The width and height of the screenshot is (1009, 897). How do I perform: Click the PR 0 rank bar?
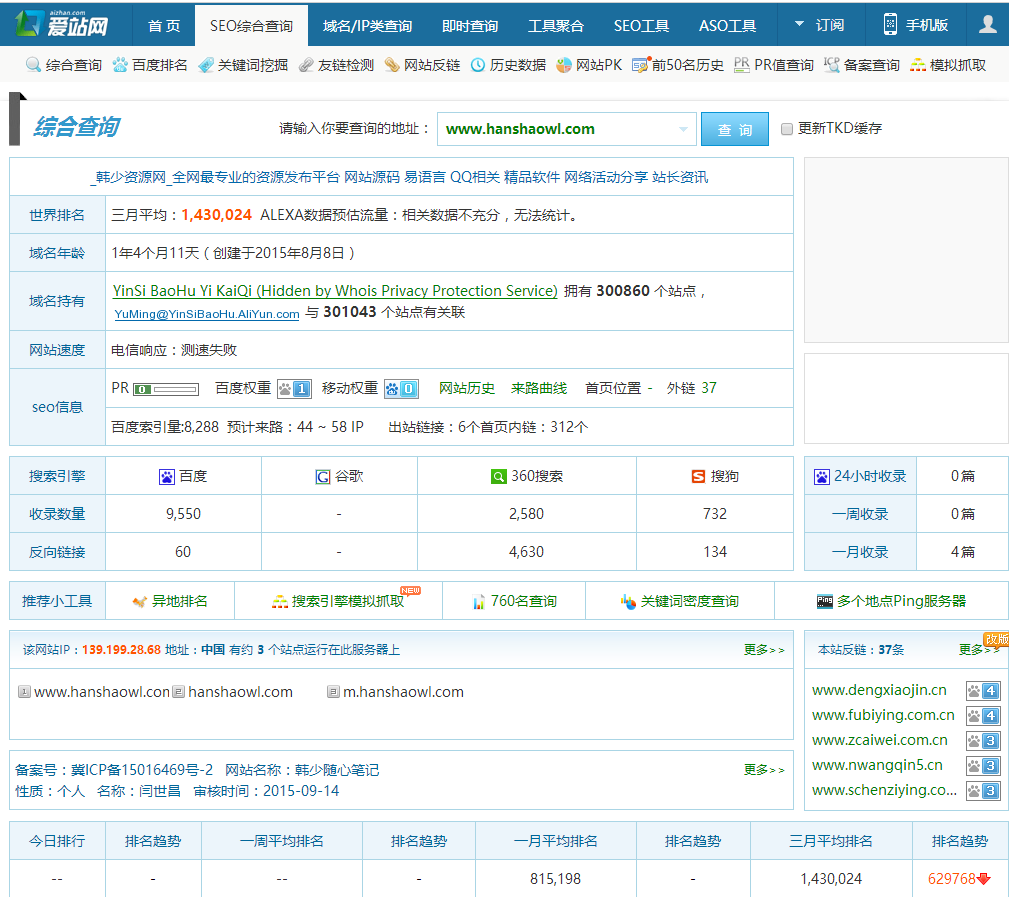tap(166, 389)
